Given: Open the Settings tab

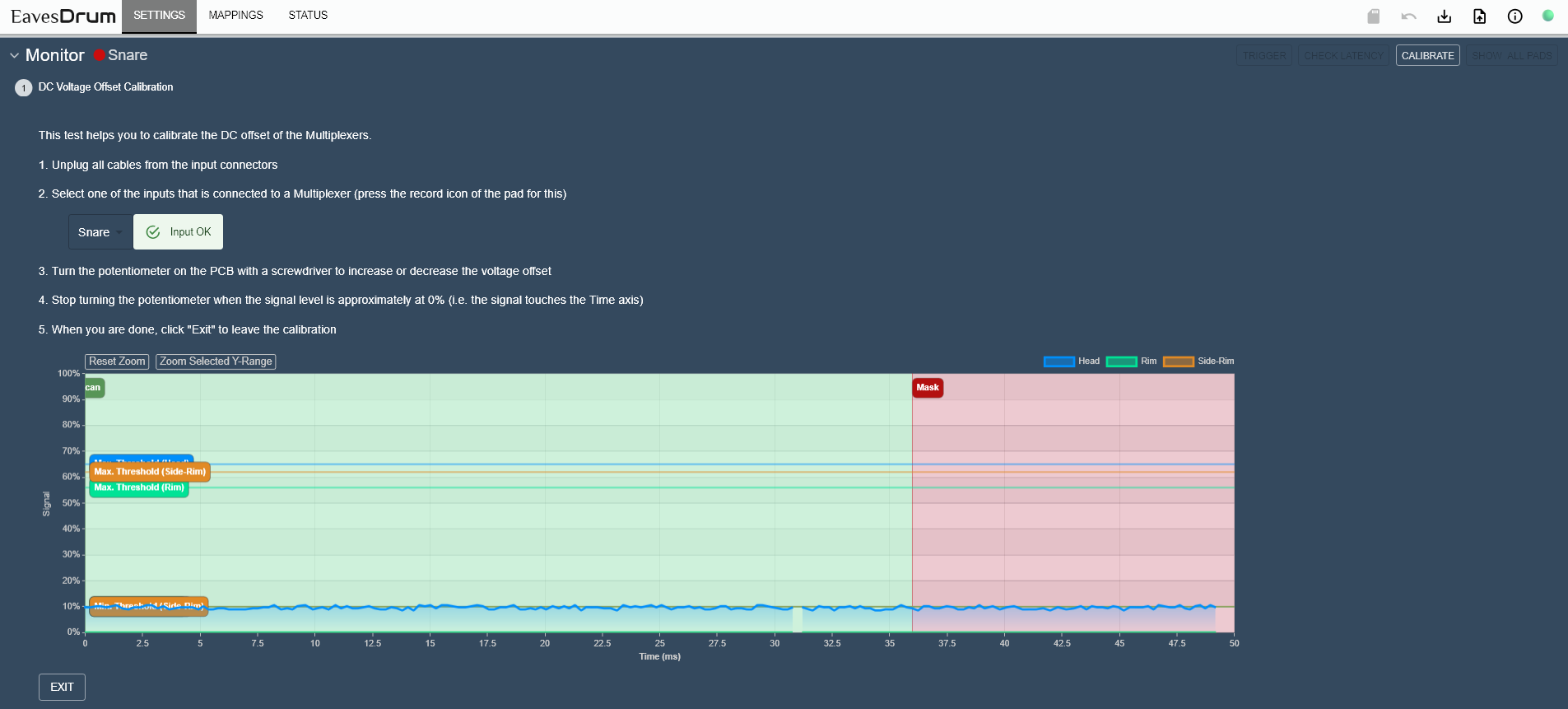Looking at the screenshot, I should (x=159, y=16).
